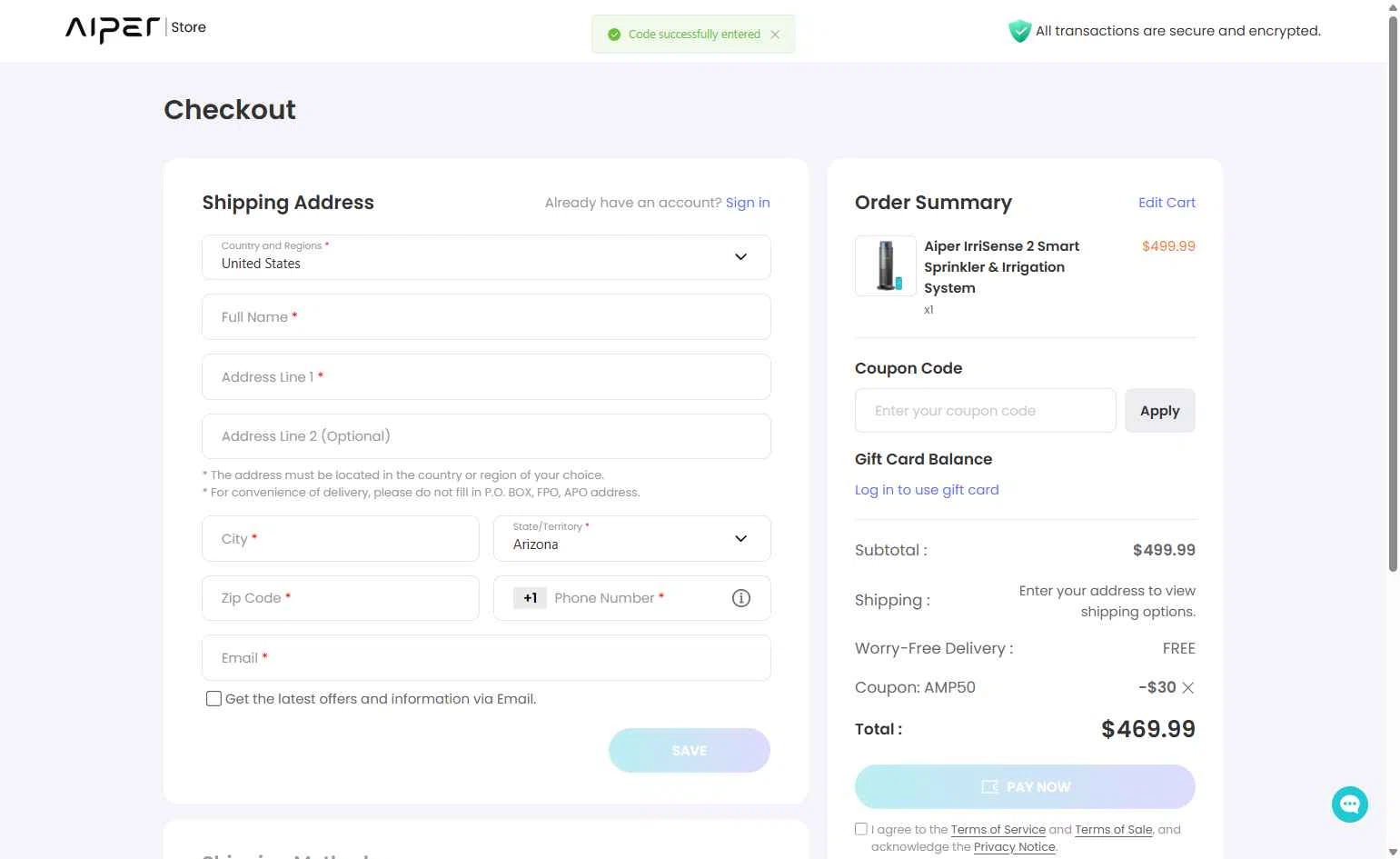
Task: Open the Terms of Sale link
Action: (x=1114, y=830)
